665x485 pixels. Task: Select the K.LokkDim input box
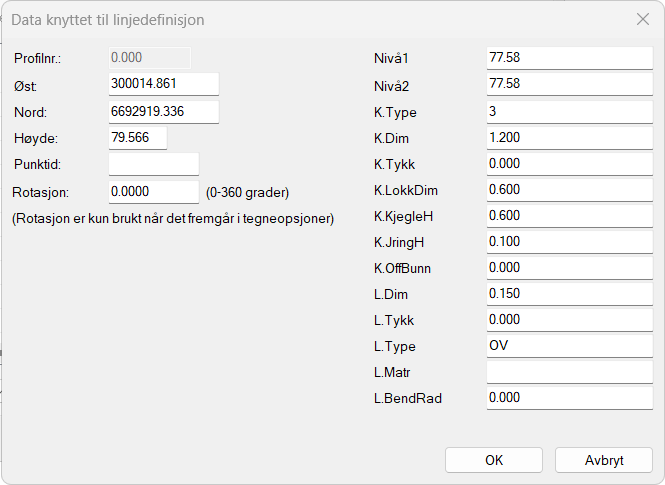click(569, 189)
